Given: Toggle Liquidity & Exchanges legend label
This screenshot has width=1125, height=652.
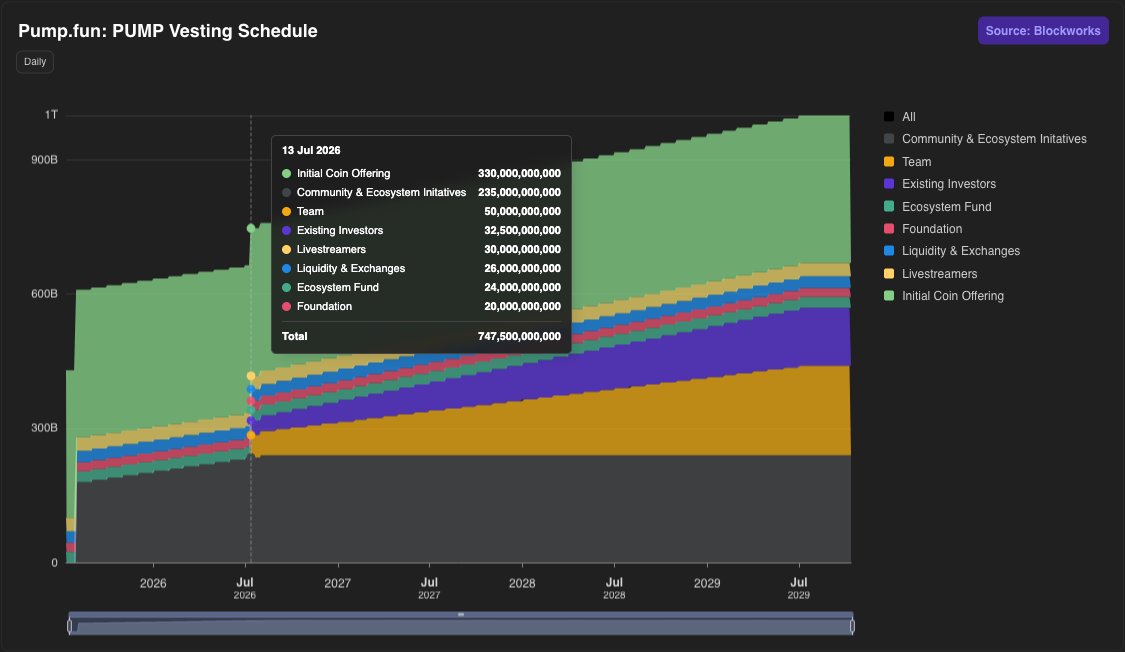Looking at the screenshot, I should coord(961,251).
